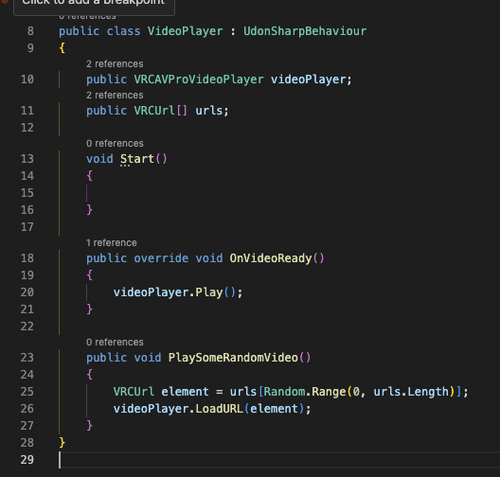Viewport: 500px width, 477px height.
Task: Click line number 10 in the gutter
Action: pyautogui.click(x=27, y=79)
